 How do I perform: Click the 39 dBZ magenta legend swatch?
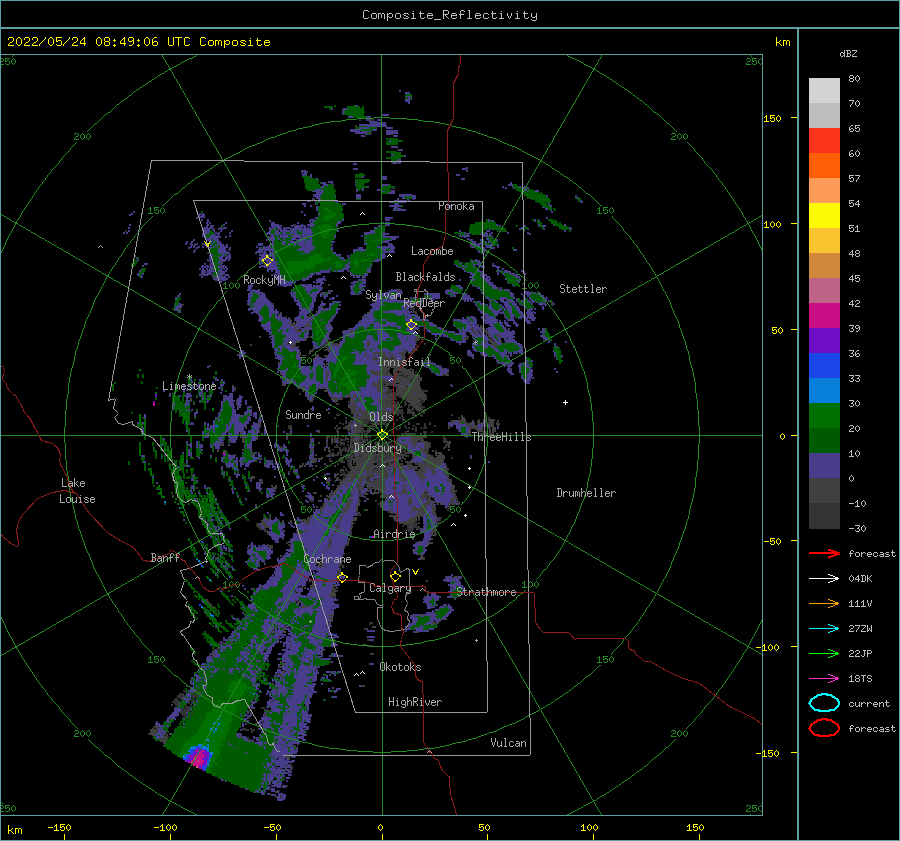824,315
